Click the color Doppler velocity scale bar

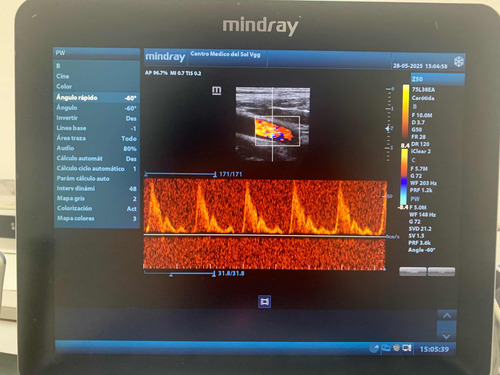tap(404, 177)
